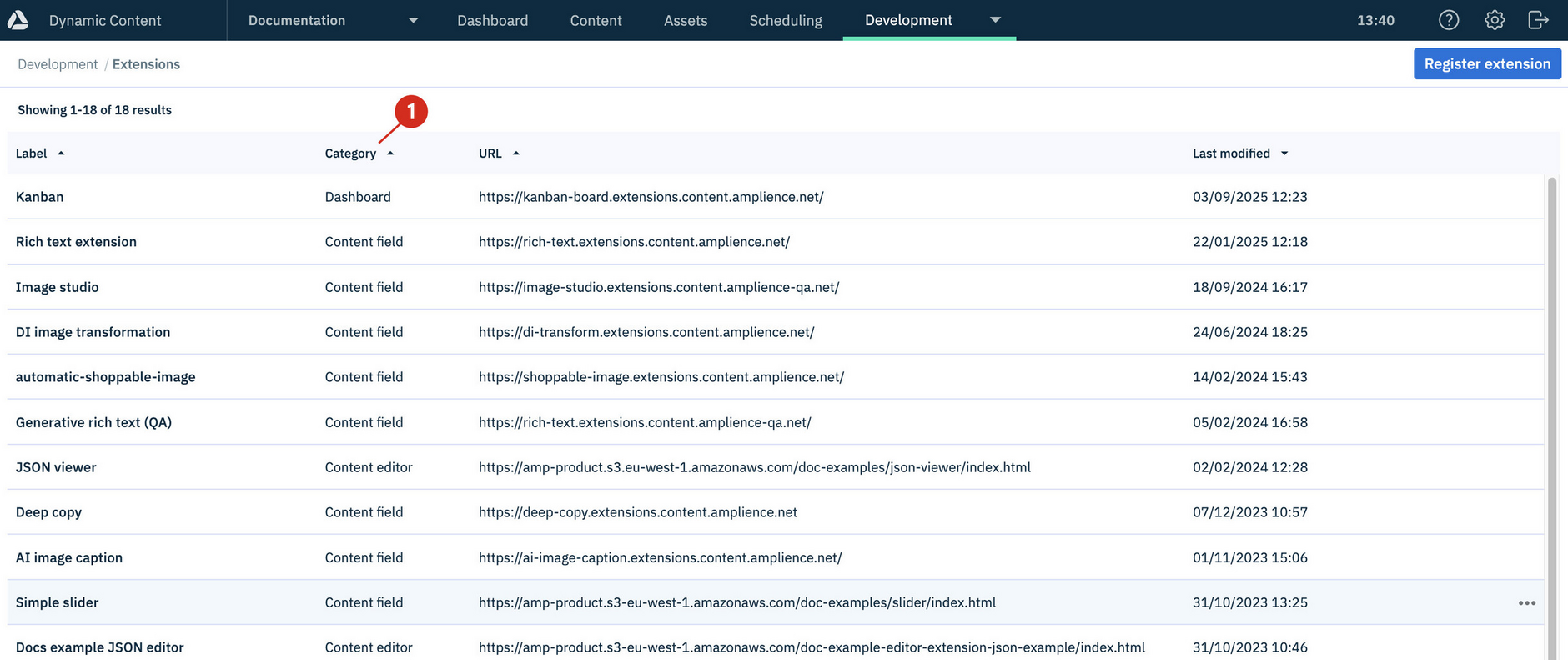Expand the Documentation hub dropdown
This screenshot has height=660, width=1568.
(x=413, y=20)
